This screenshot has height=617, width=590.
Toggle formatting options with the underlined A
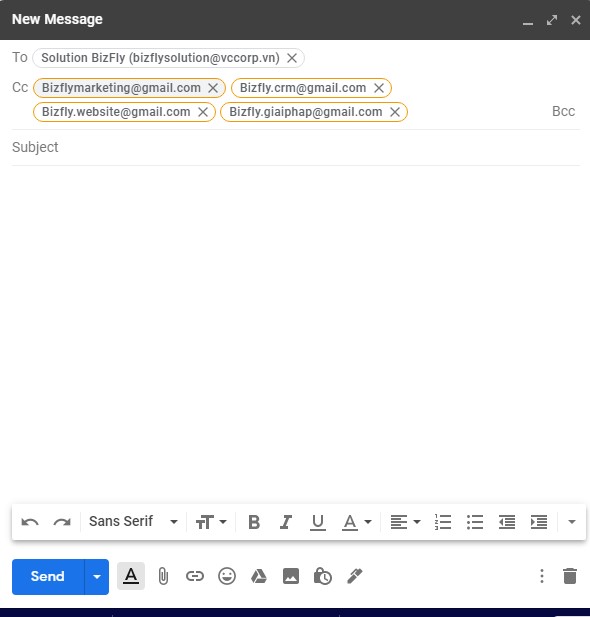[x=131, y=576]
